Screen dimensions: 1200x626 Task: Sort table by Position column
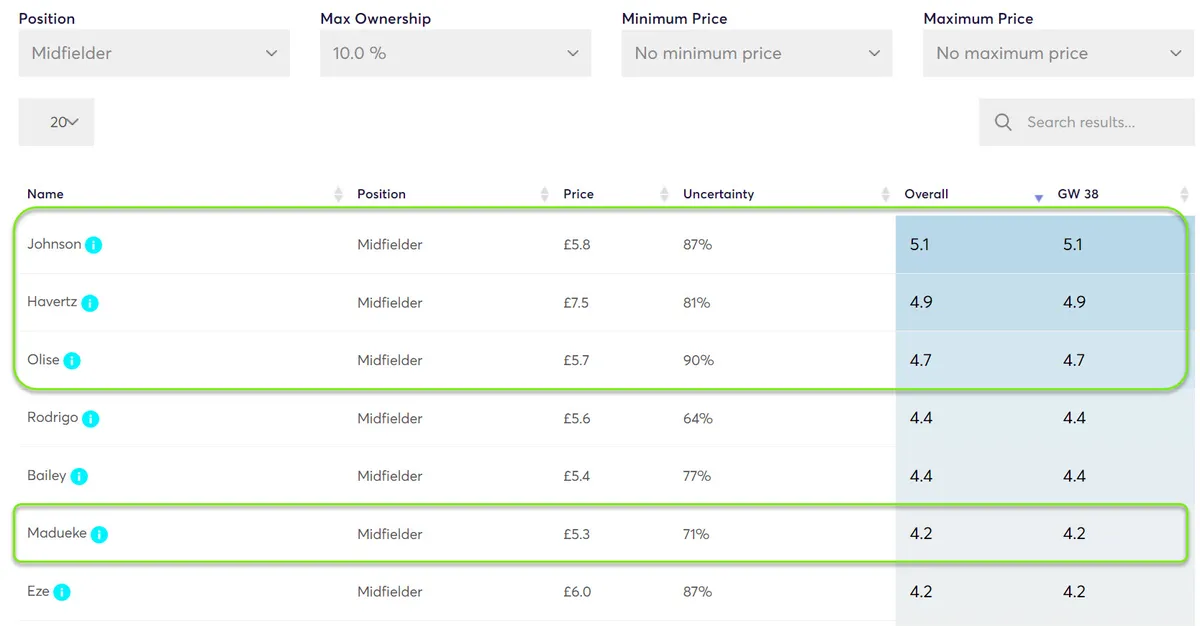pos(452,194)
